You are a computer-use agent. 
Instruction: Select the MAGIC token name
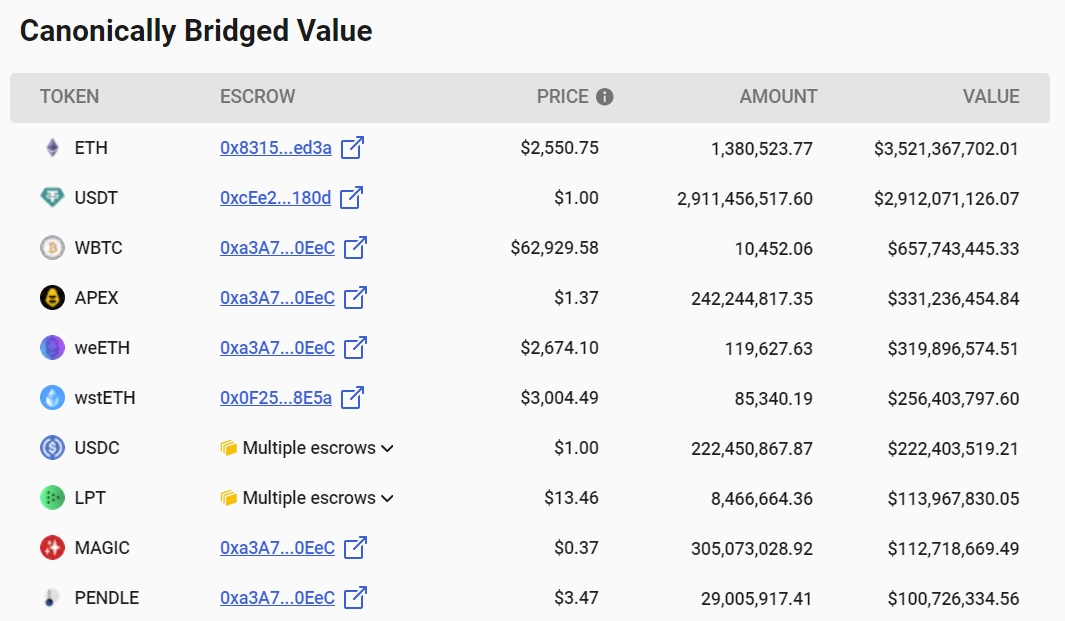pyautogui.click(x=102, y=548)
